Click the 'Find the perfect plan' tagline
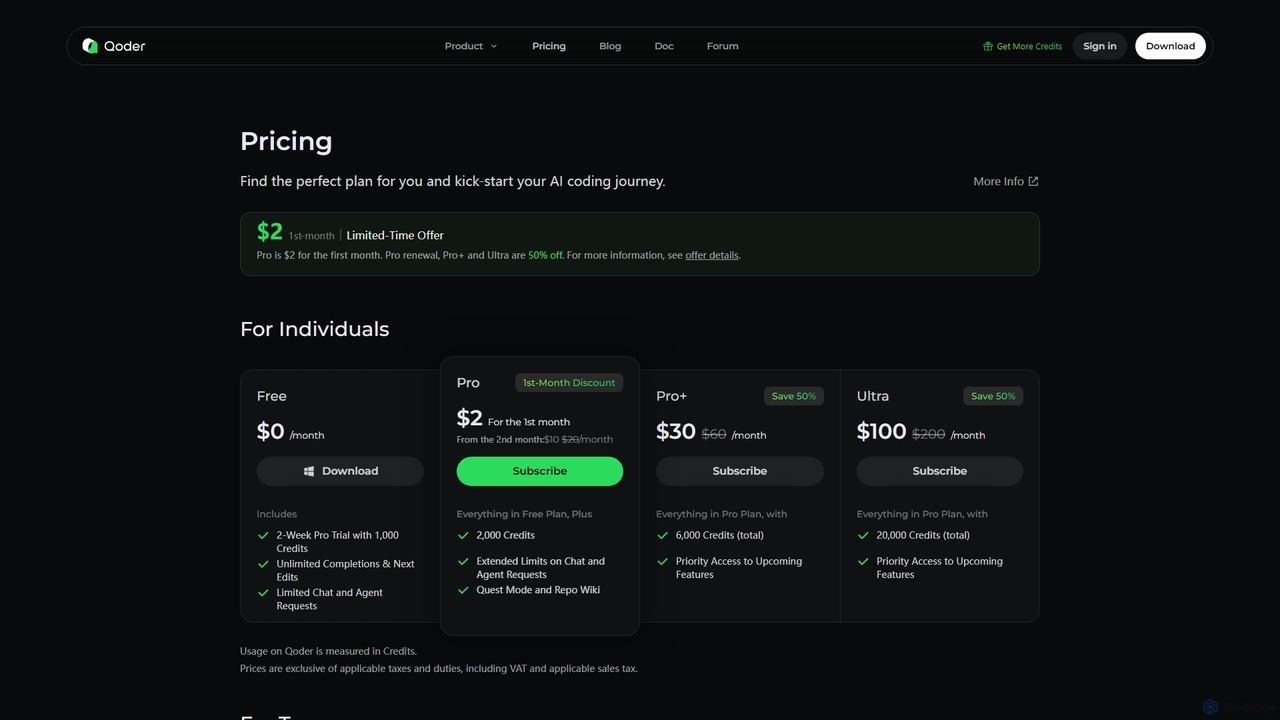This screenshot has height=720, width=1280. click(452, 181)
